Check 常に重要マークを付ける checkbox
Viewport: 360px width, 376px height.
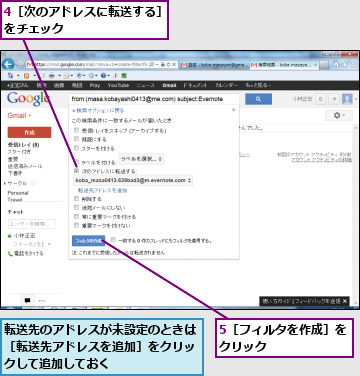coord(76,216)
